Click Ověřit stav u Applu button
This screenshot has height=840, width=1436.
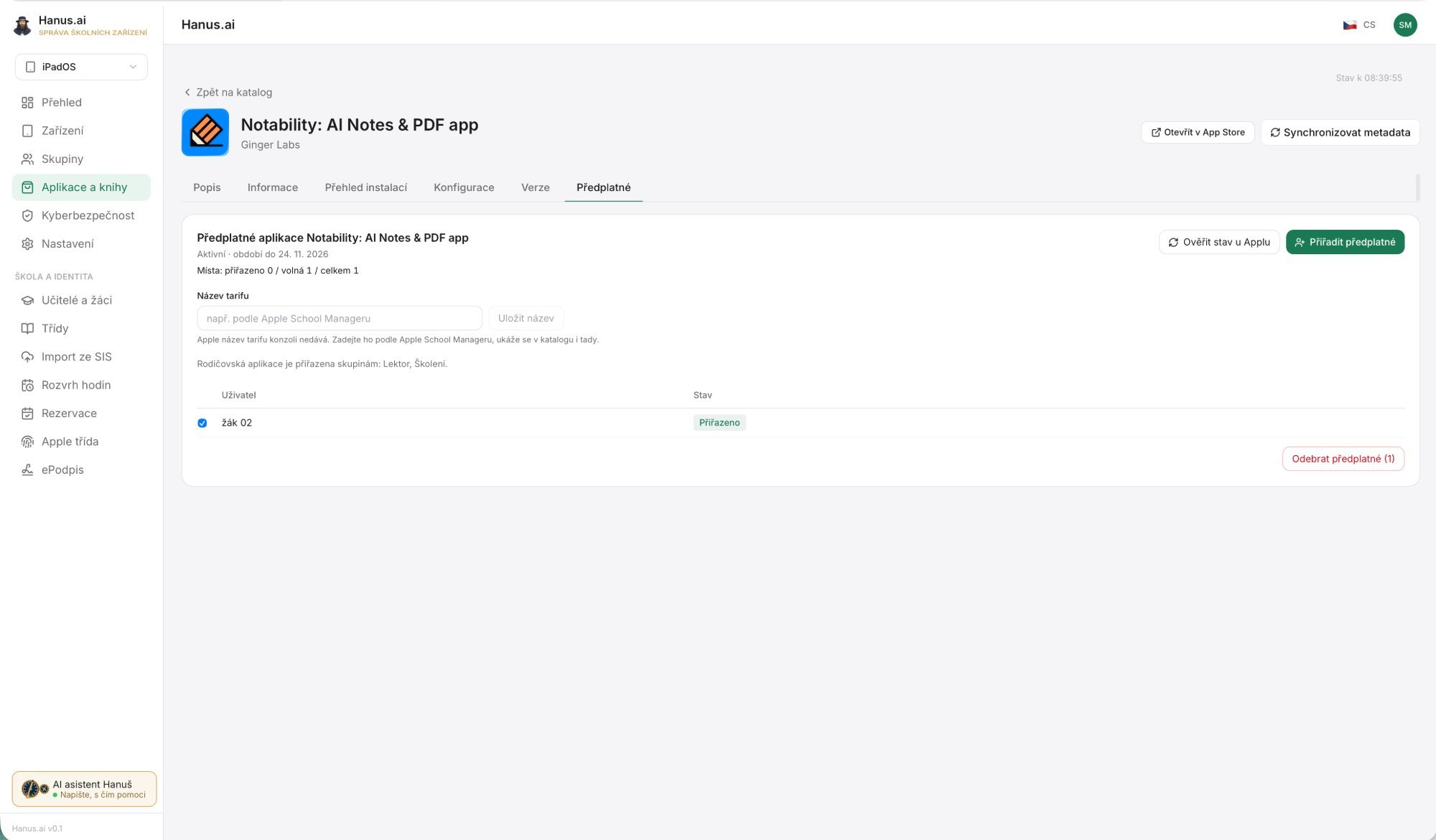coord(1219,242)
